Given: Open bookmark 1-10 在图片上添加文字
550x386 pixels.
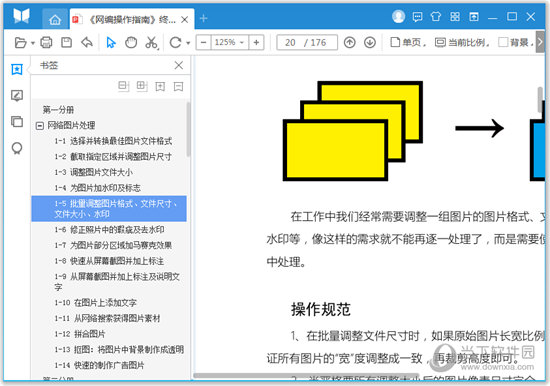Looking at the screenshot, I should coord(95,303).
